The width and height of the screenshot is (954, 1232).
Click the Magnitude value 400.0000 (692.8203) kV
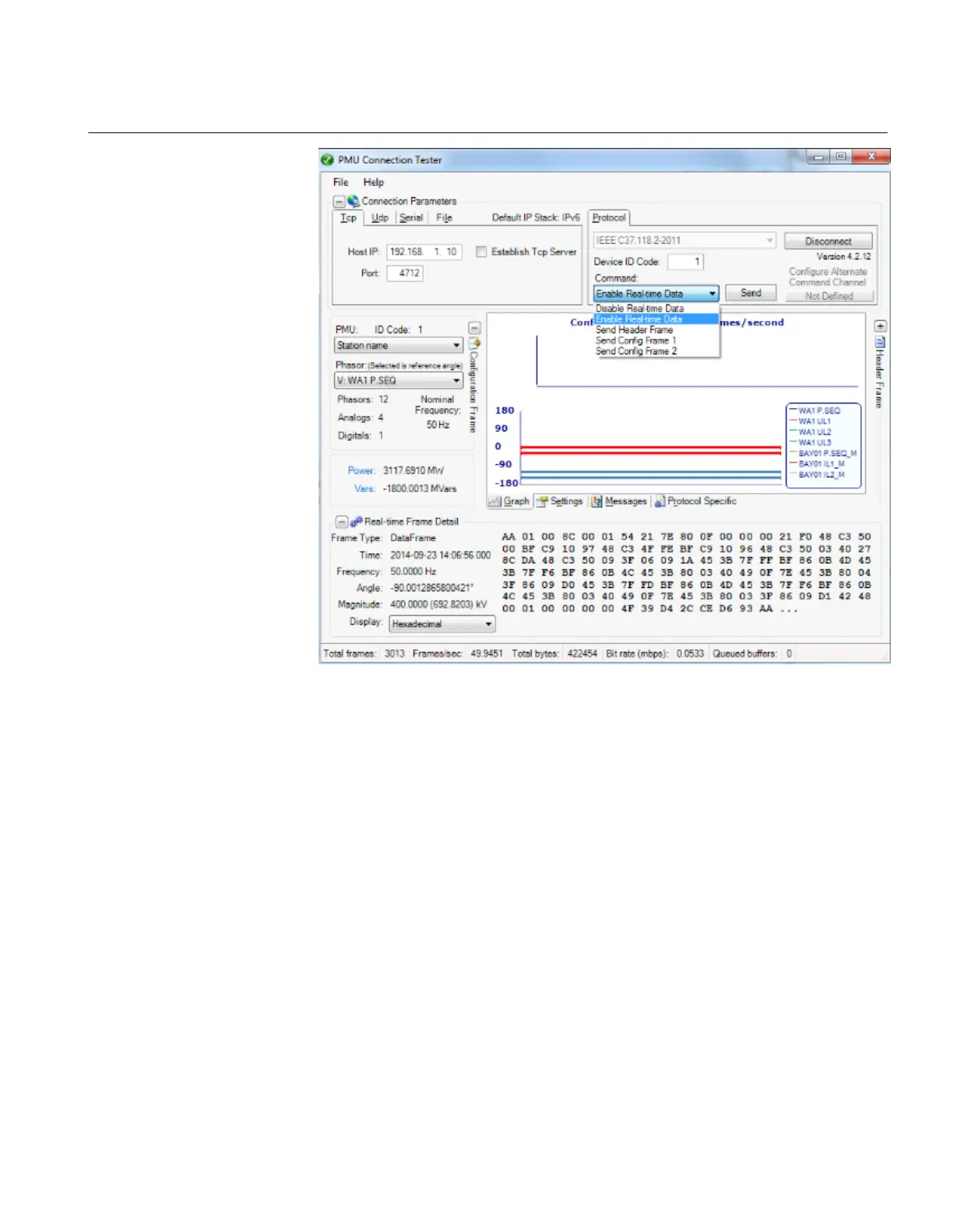click(x=438, y=604)
